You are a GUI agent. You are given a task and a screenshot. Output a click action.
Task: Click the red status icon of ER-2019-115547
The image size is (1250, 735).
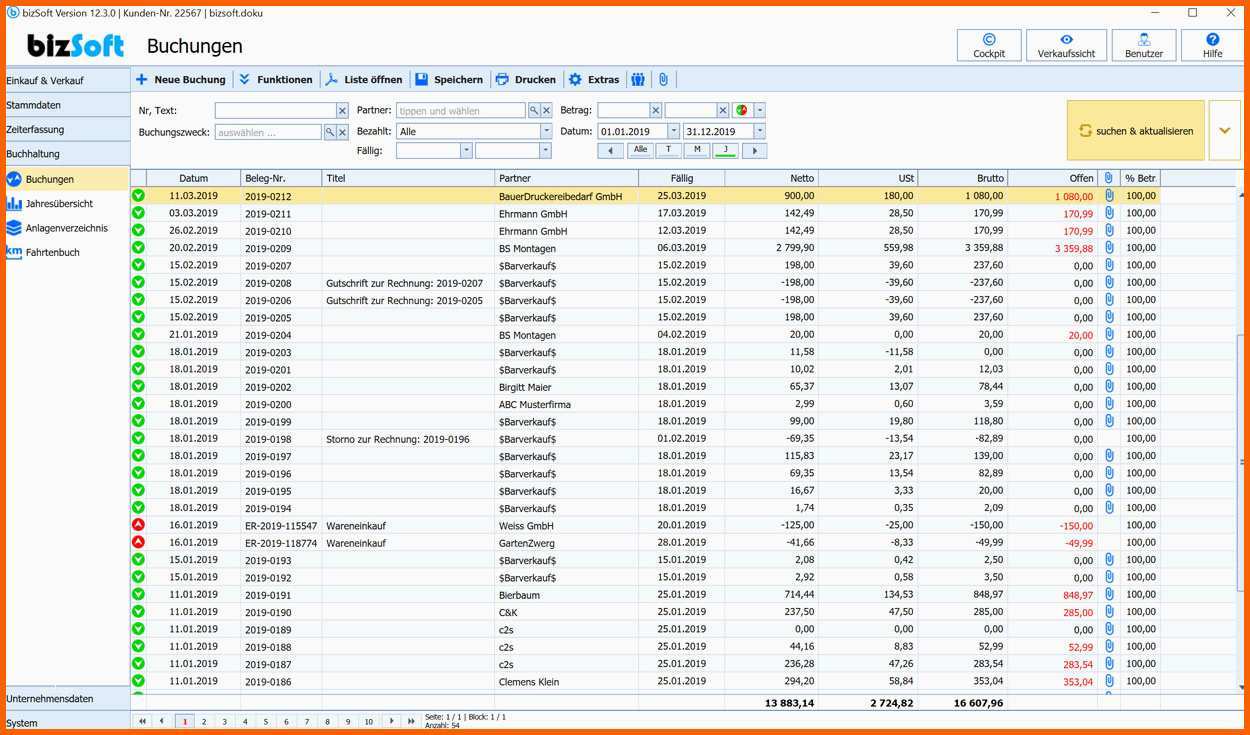tap(138, 525)
